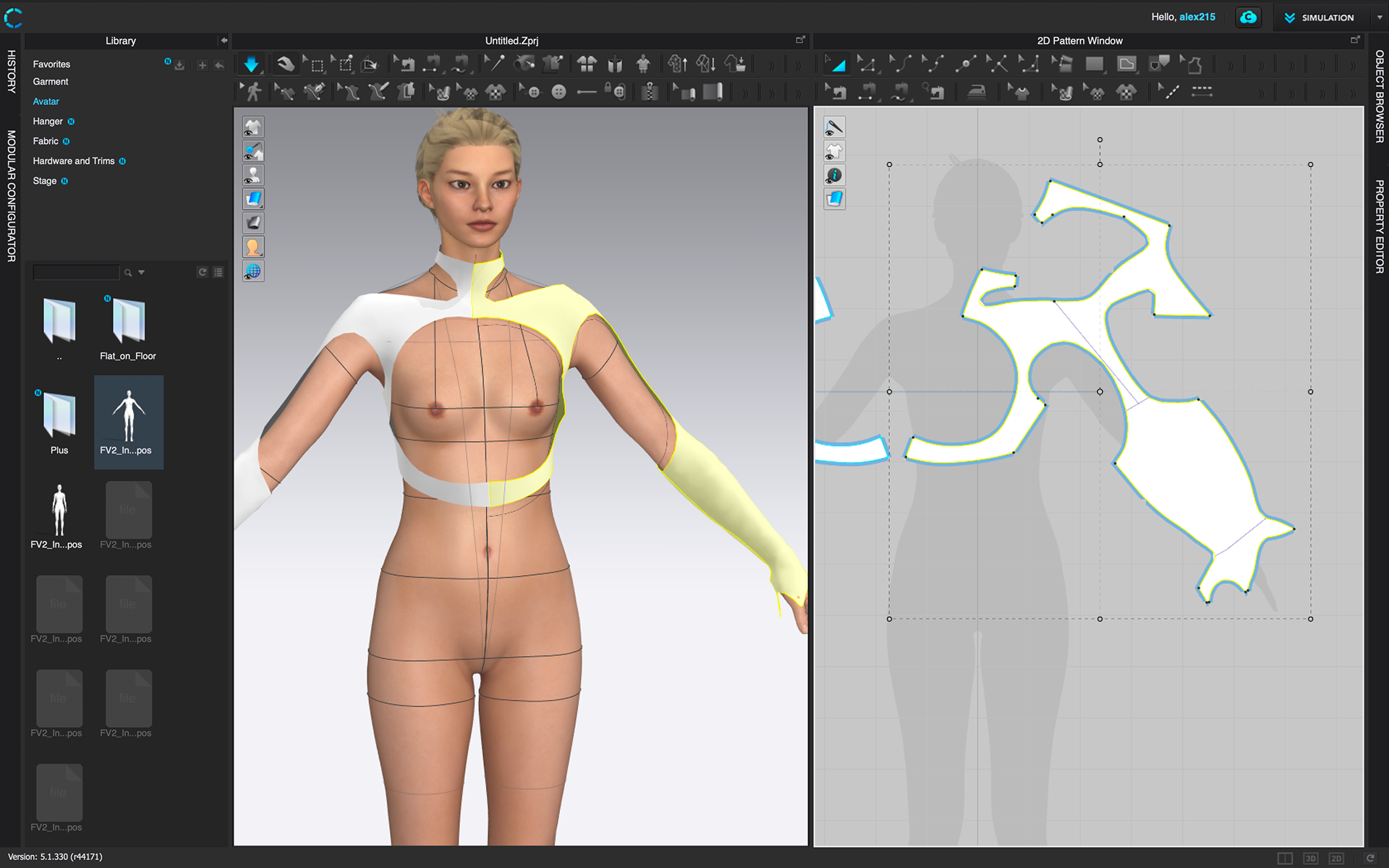1389x868 pixels.
Task: Toggle Show 2D Pattern needle eye icon
Action: click(834, 127)
